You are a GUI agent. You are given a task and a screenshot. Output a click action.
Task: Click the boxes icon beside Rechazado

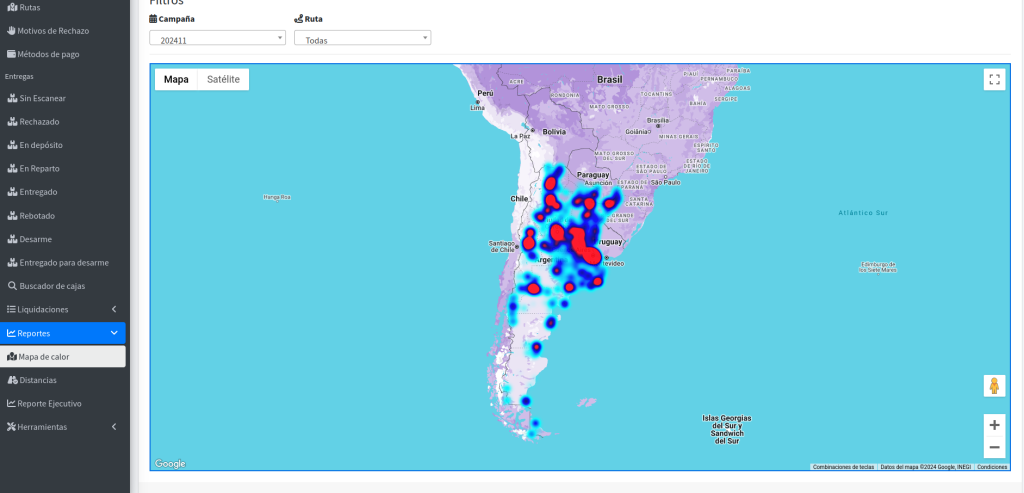(12, 122)
